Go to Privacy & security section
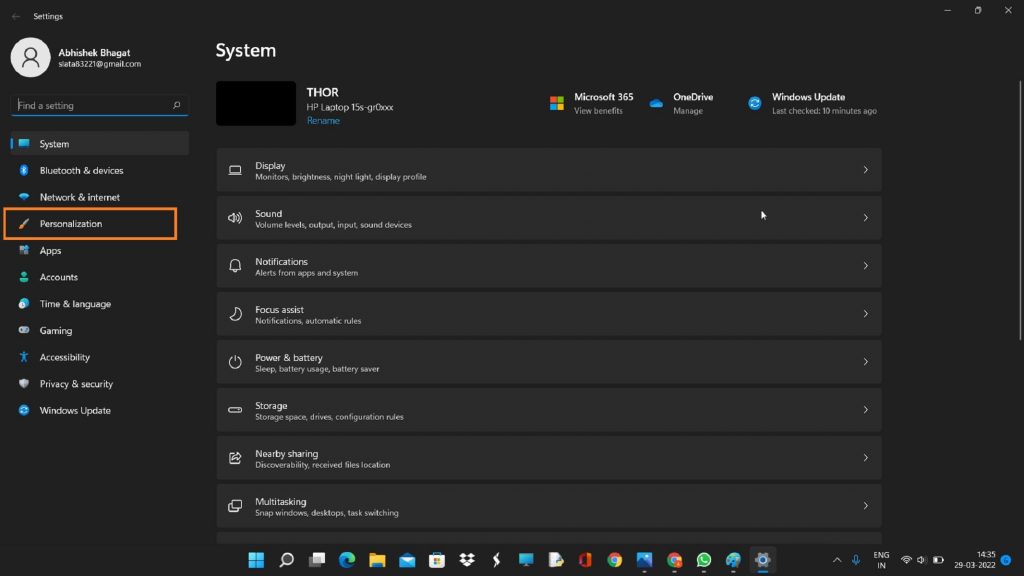Screen dimensions: 1024x576 76,384
